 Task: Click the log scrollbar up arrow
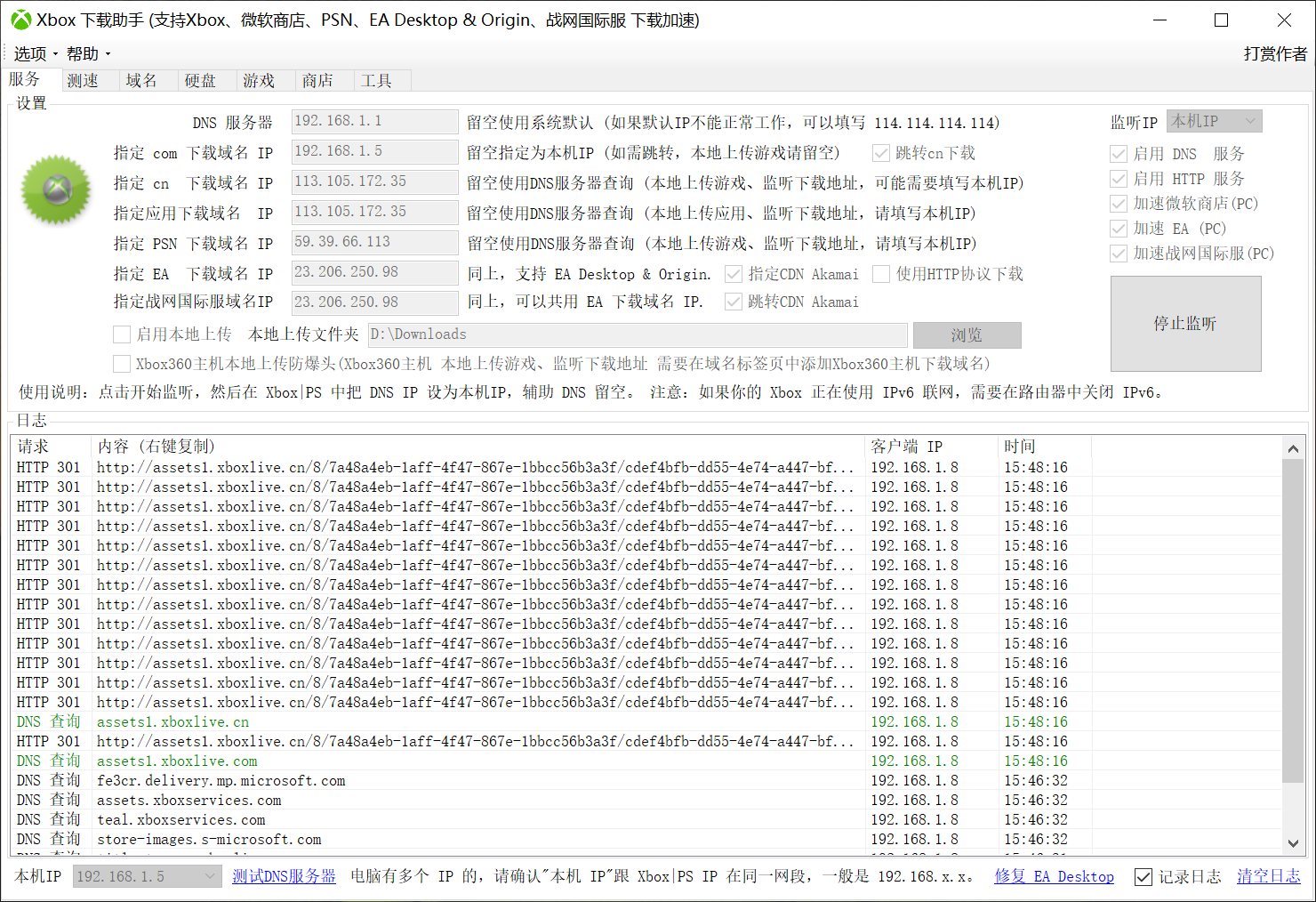(x=1293, y=448)
